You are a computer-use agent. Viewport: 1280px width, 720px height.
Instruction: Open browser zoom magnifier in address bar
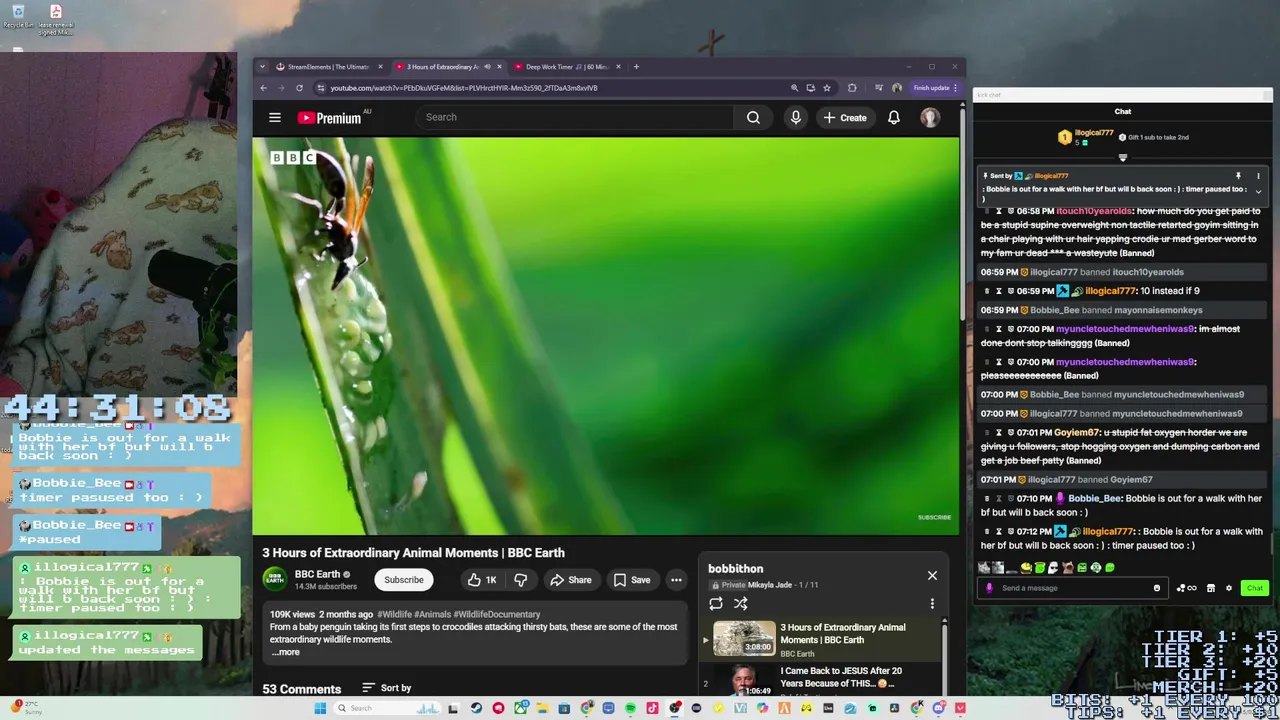(794, 88)
